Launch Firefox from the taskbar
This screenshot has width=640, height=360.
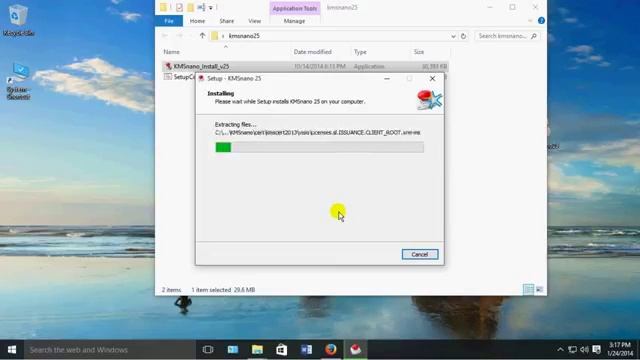pyautogui.click(x=331, y=350)
